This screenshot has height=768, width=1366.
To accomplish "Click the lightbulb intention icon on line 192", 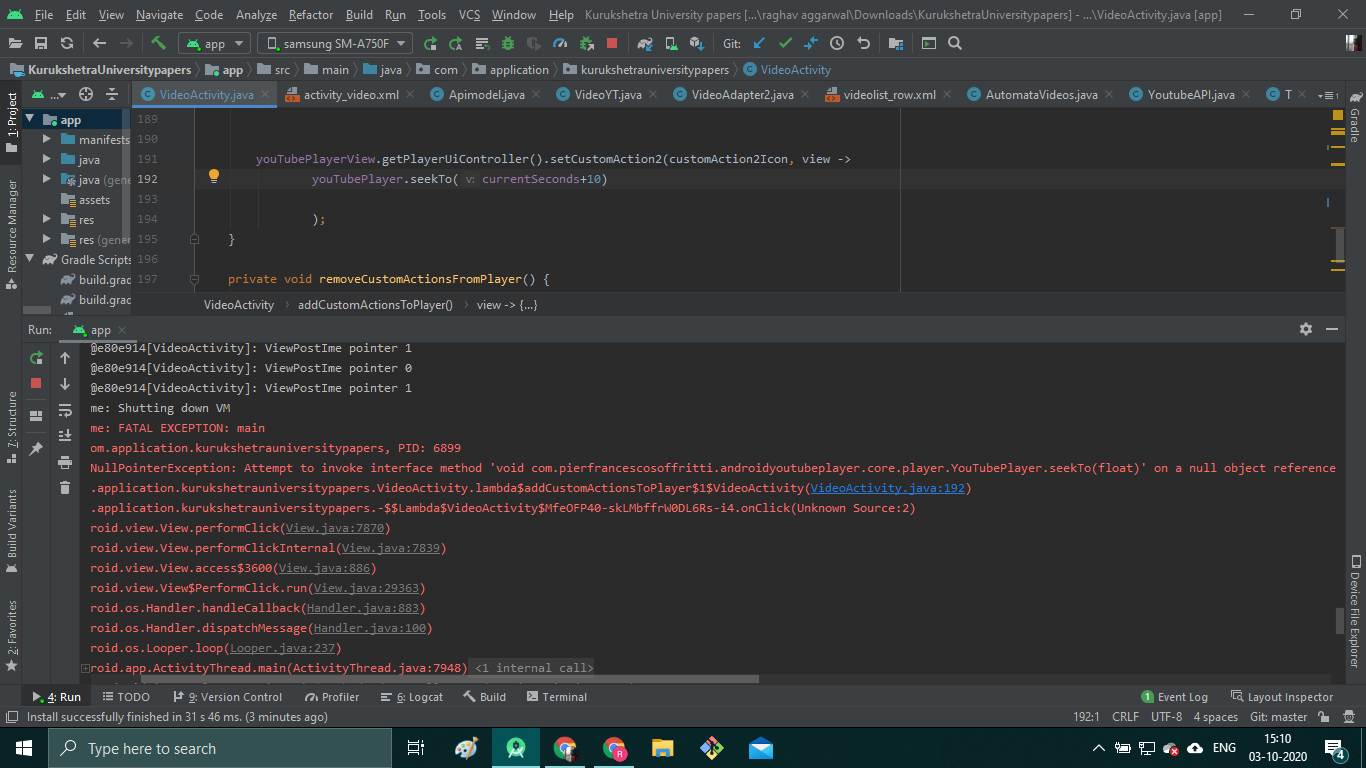I will [x=213, y=177].
